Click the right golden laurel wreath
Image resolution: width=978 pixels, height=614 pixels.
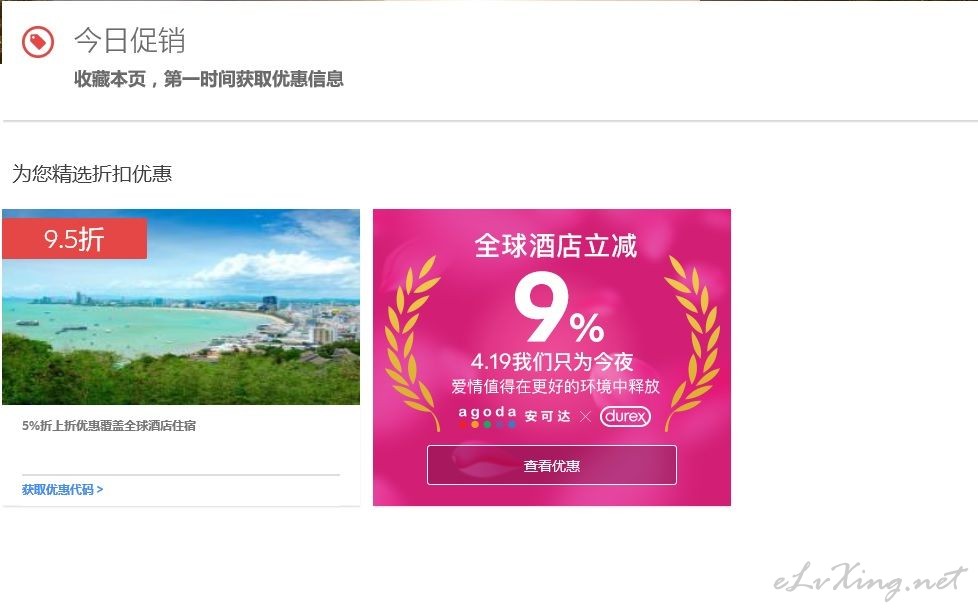coord(692,344)
